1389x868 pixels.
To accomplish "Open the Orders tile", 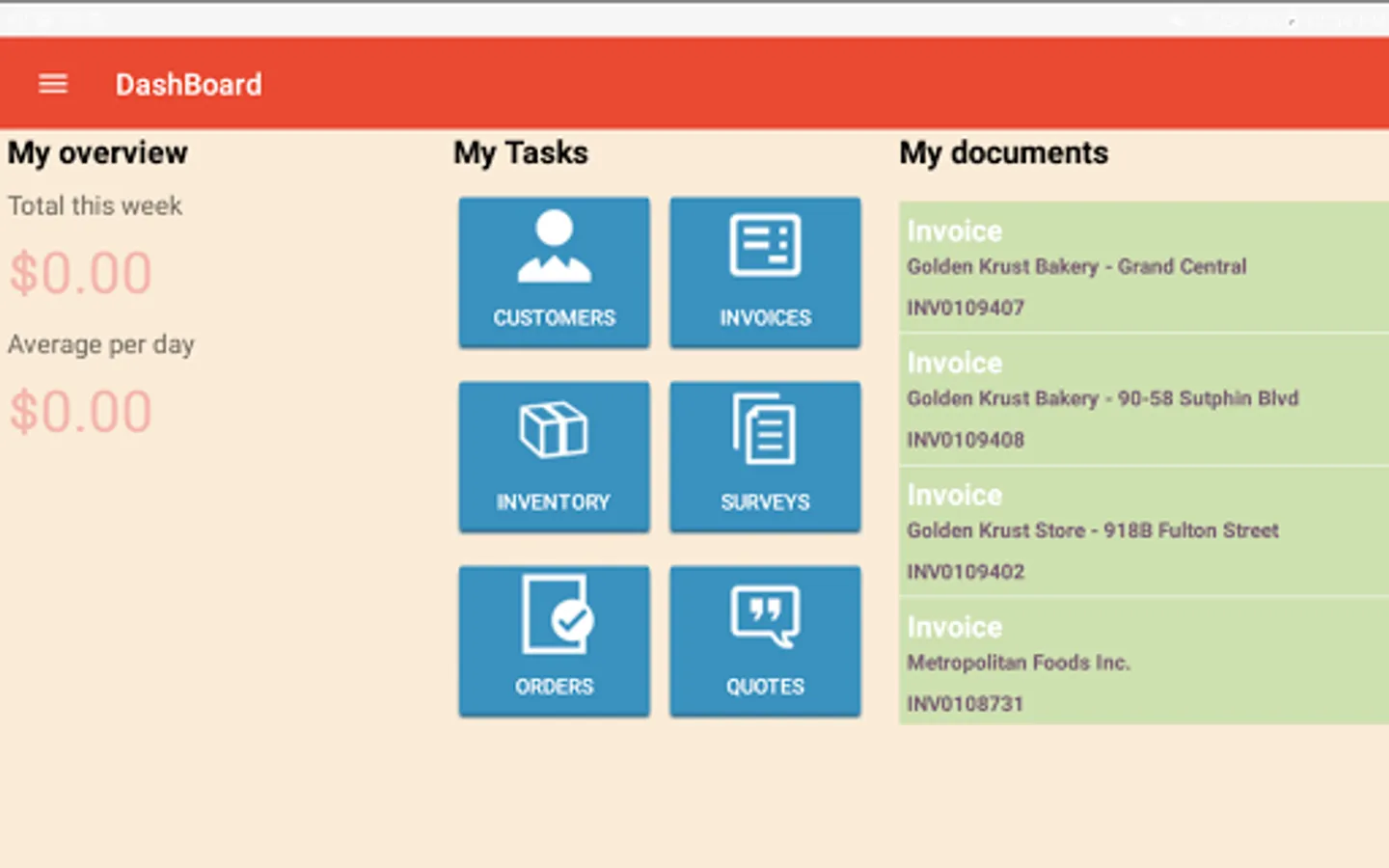I will pos(554,640).
